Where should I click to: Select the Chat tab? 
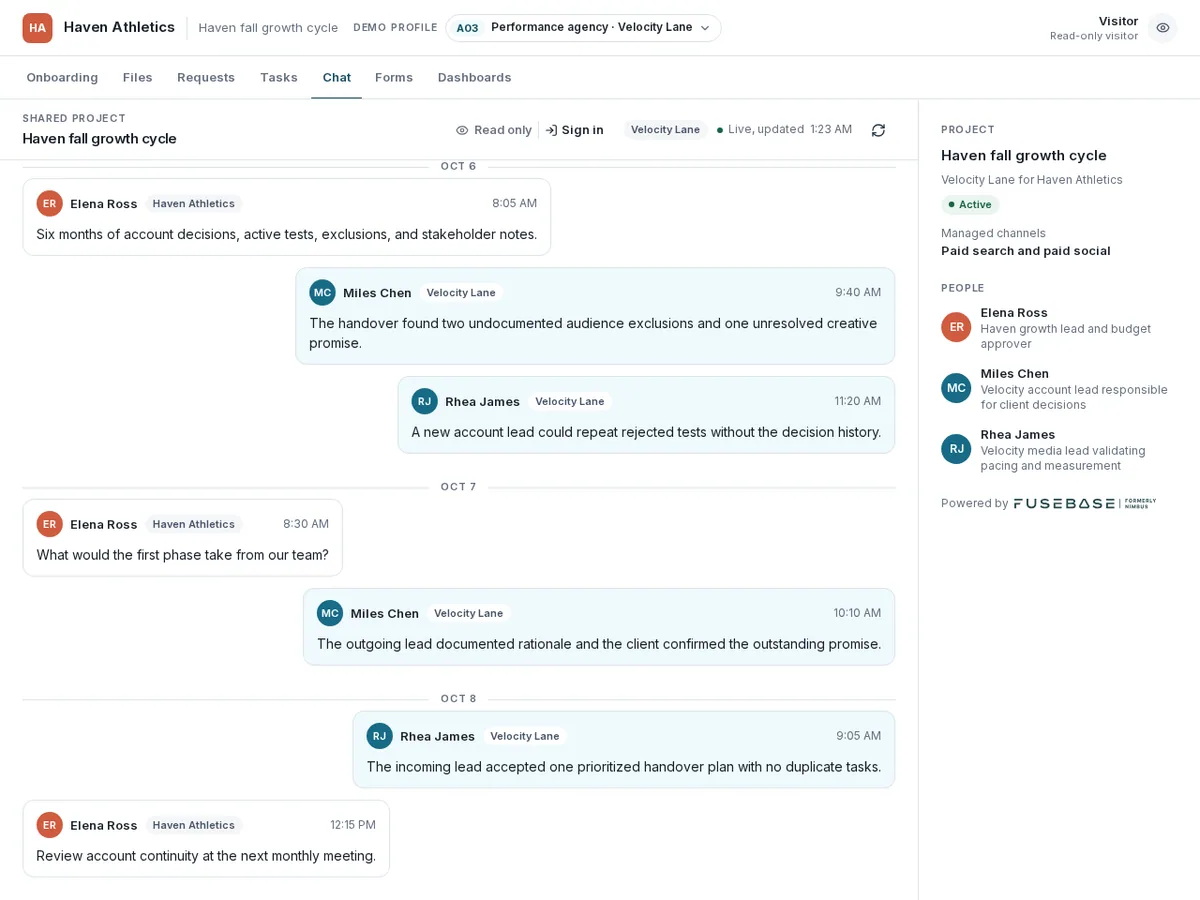pyautogui.click(x=336, y=77)
